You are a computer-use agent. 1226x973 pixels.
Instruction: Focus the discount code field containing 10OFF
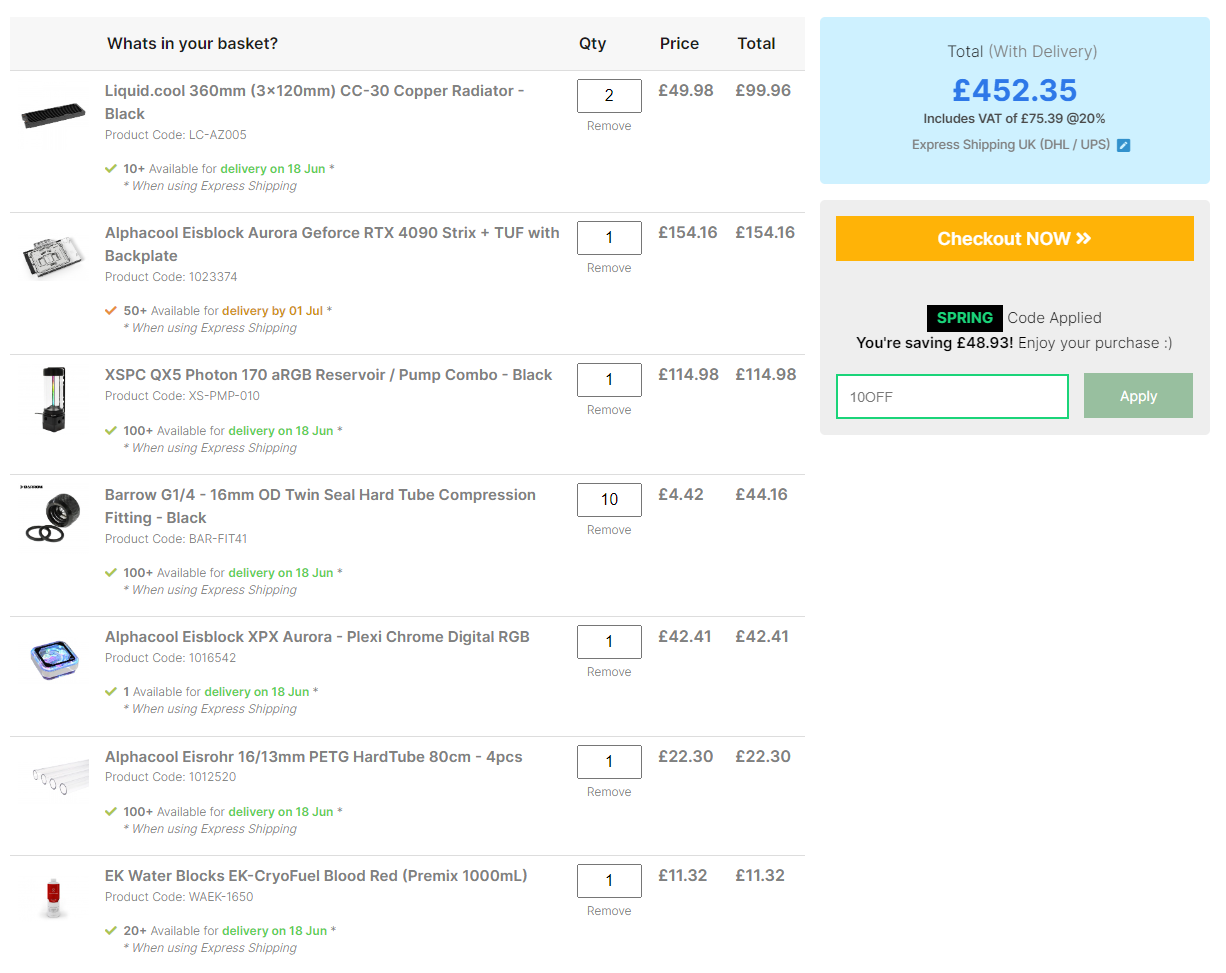point(952,396)
